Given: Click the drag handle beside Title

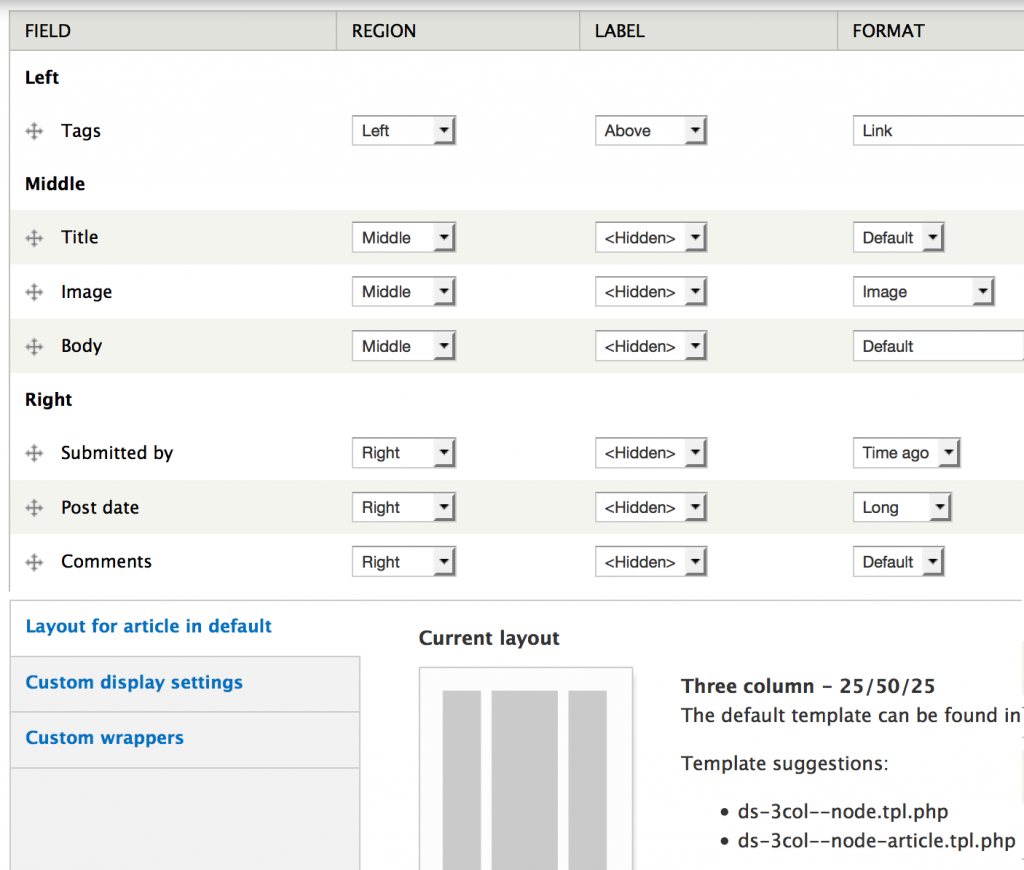Looking at the screenshot, I should pos(34,238).
